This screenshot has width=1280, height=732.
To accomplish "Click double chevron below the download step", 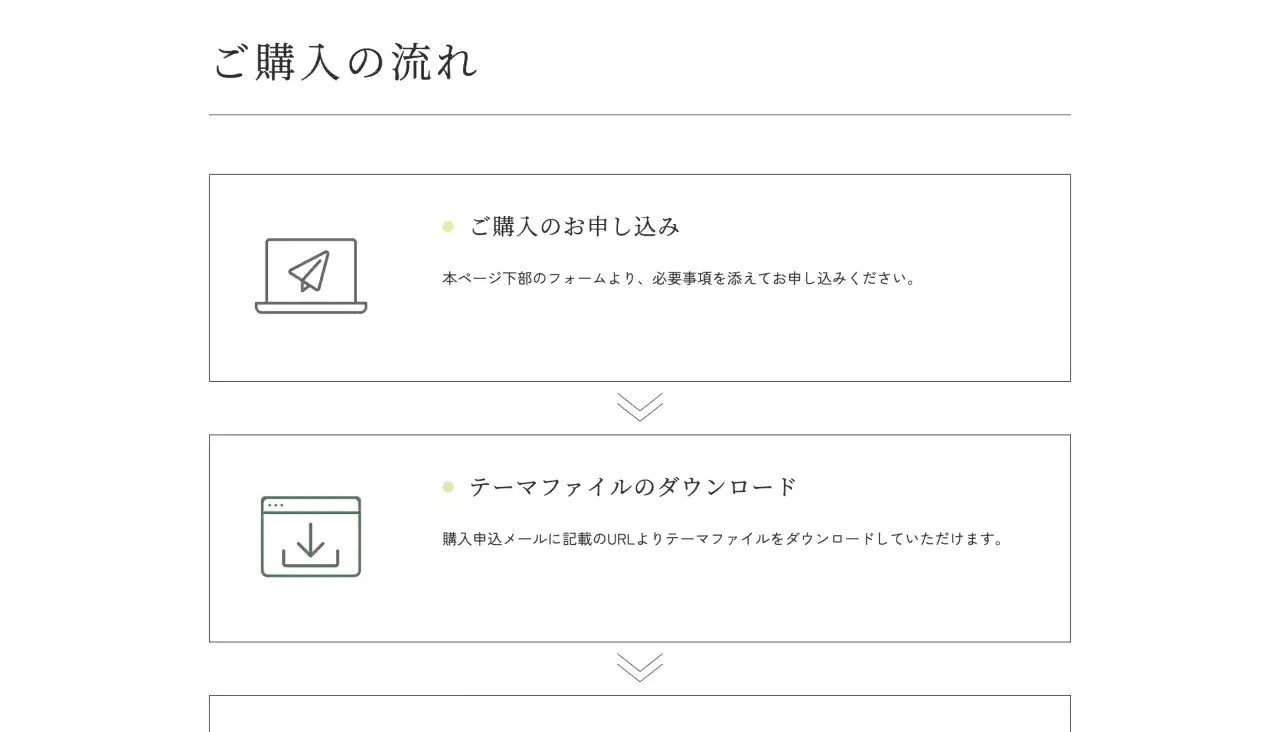I will (x=640, y=668).
